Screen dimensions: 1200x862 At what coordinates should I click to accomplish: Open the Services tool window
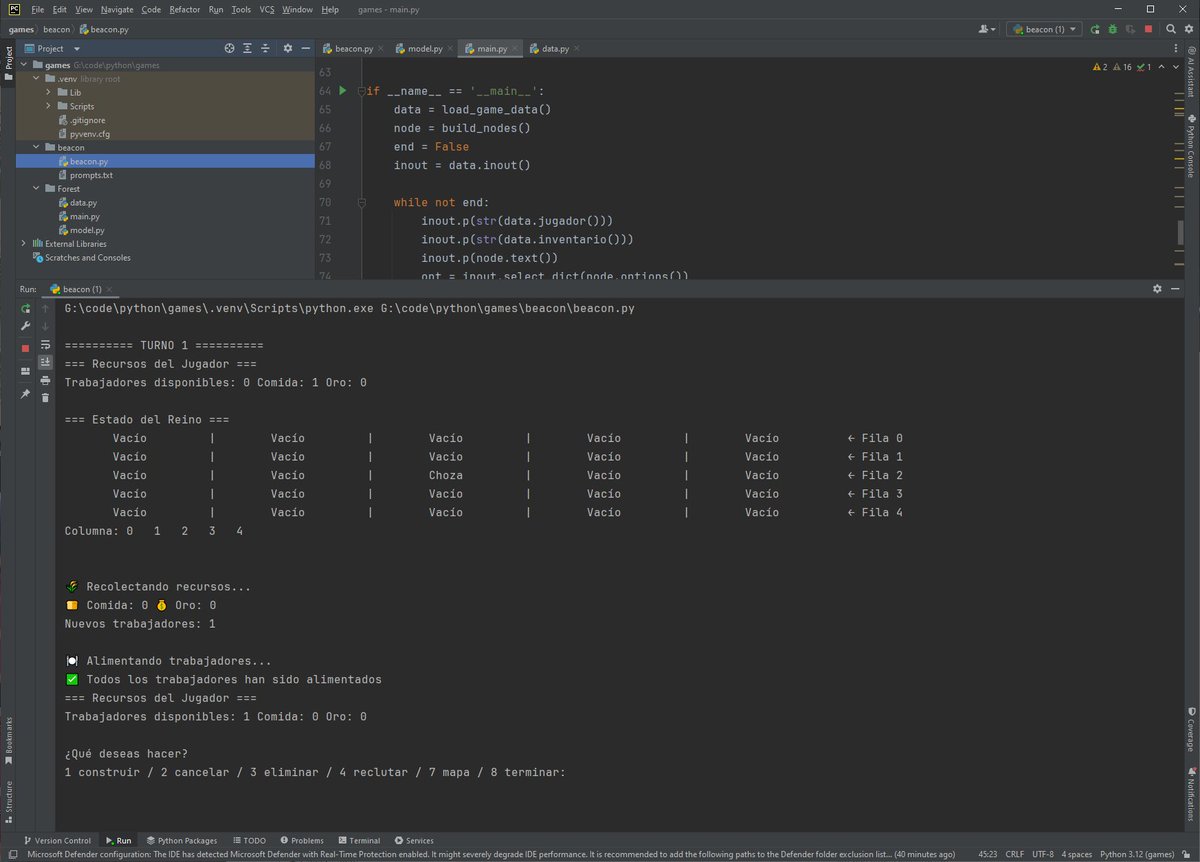414,841
